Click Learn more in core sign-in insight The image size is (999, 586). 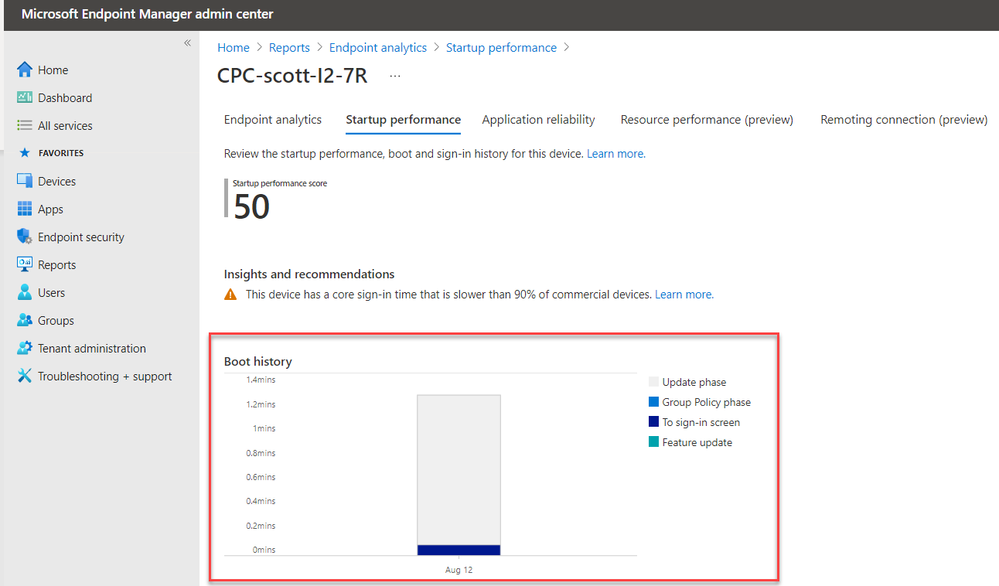pyautogui.click(x=684, y=294)
